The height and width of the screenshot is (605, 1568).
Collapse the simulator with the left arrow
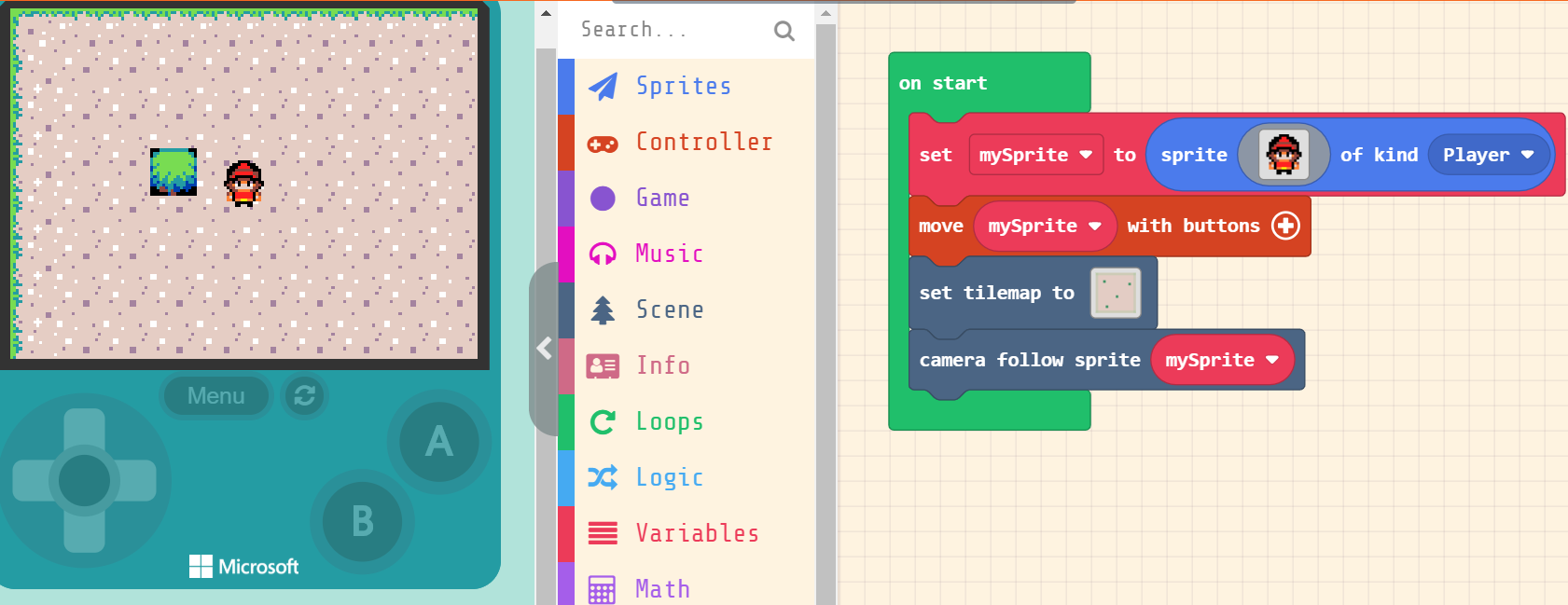coord(545,349)
